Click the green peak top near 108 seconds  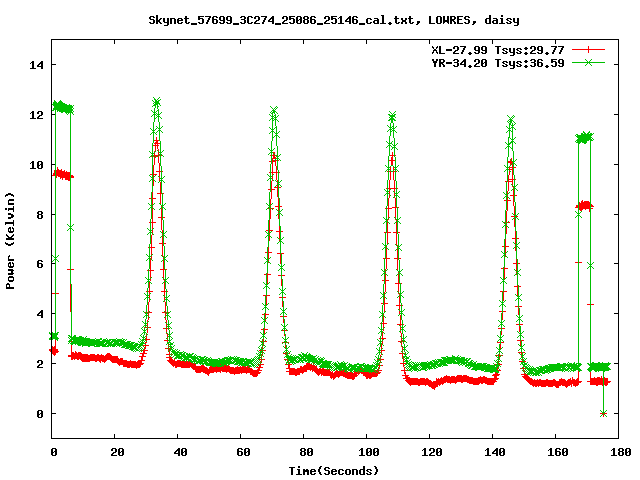pyautogui.click(x=392, y=116)
